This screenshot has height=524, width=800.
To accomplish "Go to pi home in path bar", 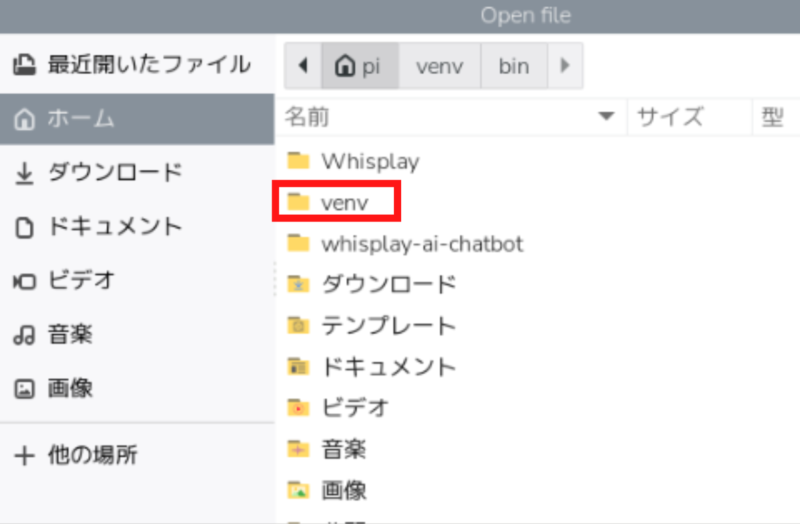I will click(359, 66).
